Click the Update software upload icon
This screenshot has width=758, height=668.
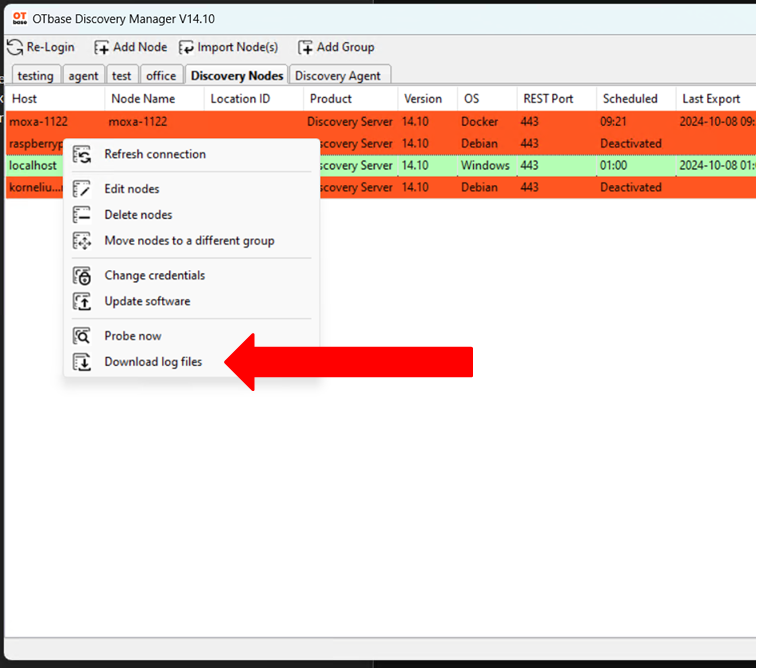coord(82,302)
